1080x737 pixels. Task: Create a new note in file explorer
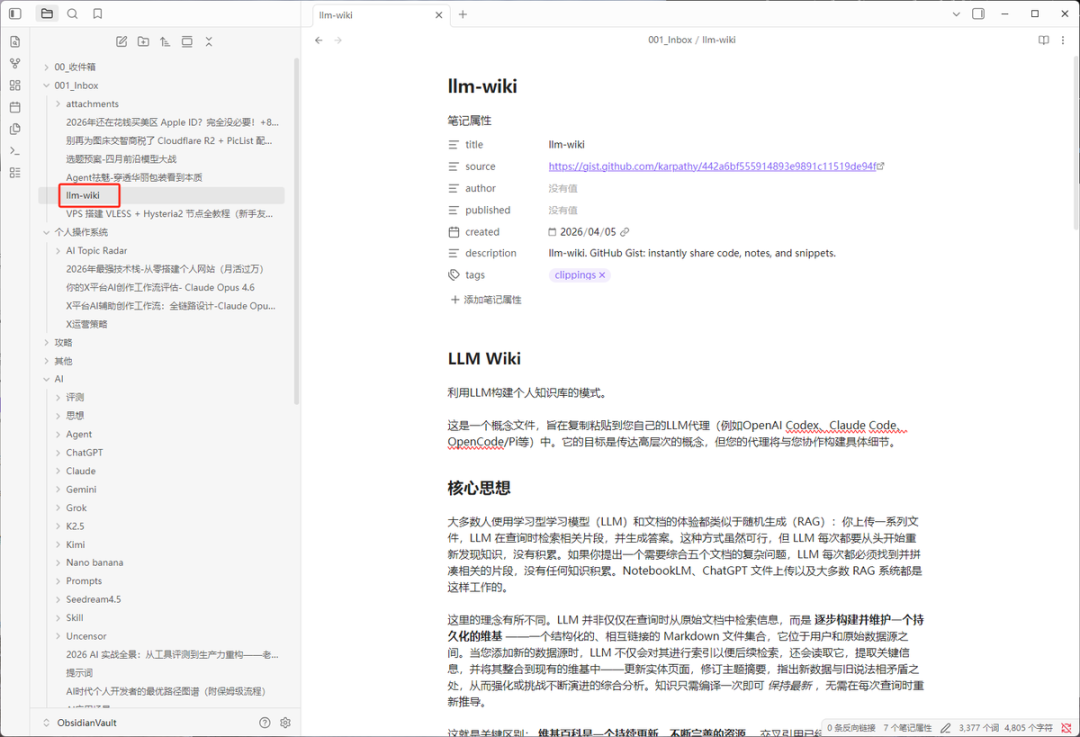tap(121, 42)
